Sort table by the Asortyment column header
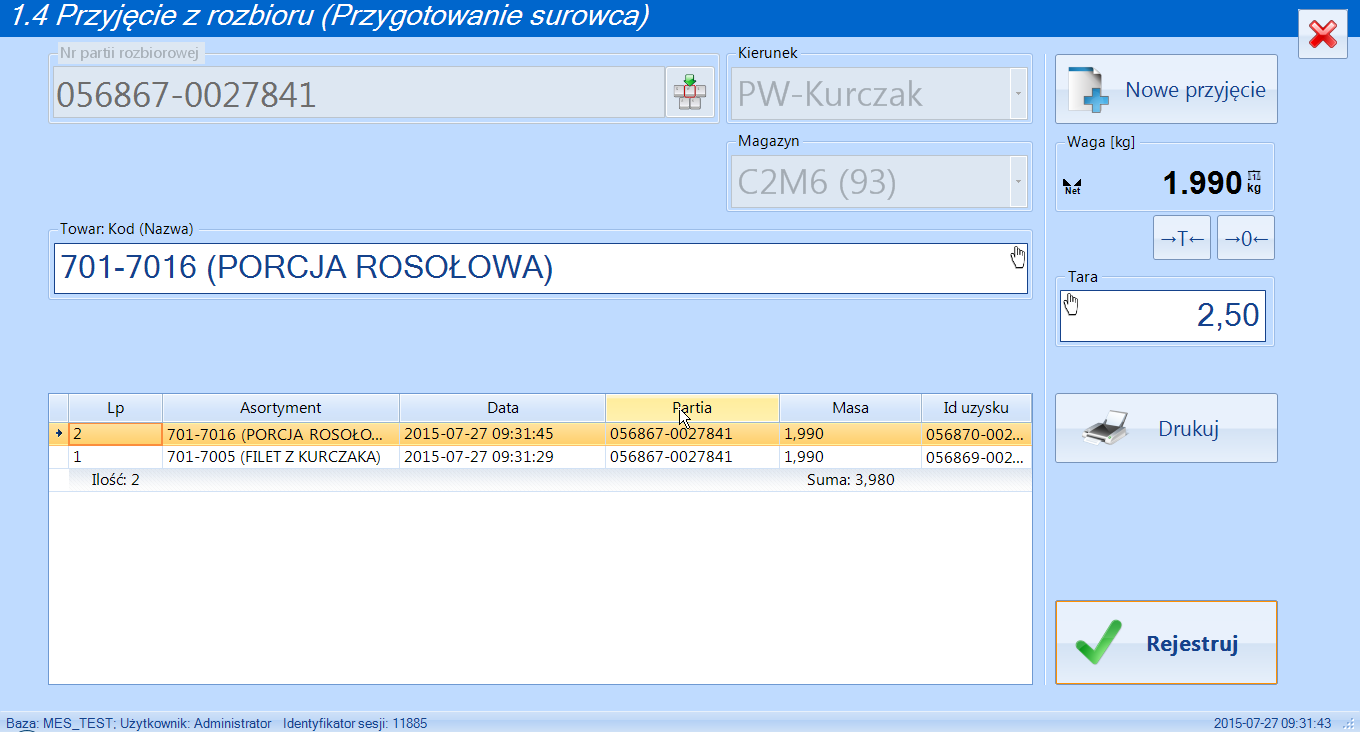1360x732 pixels. pos(280,408)
